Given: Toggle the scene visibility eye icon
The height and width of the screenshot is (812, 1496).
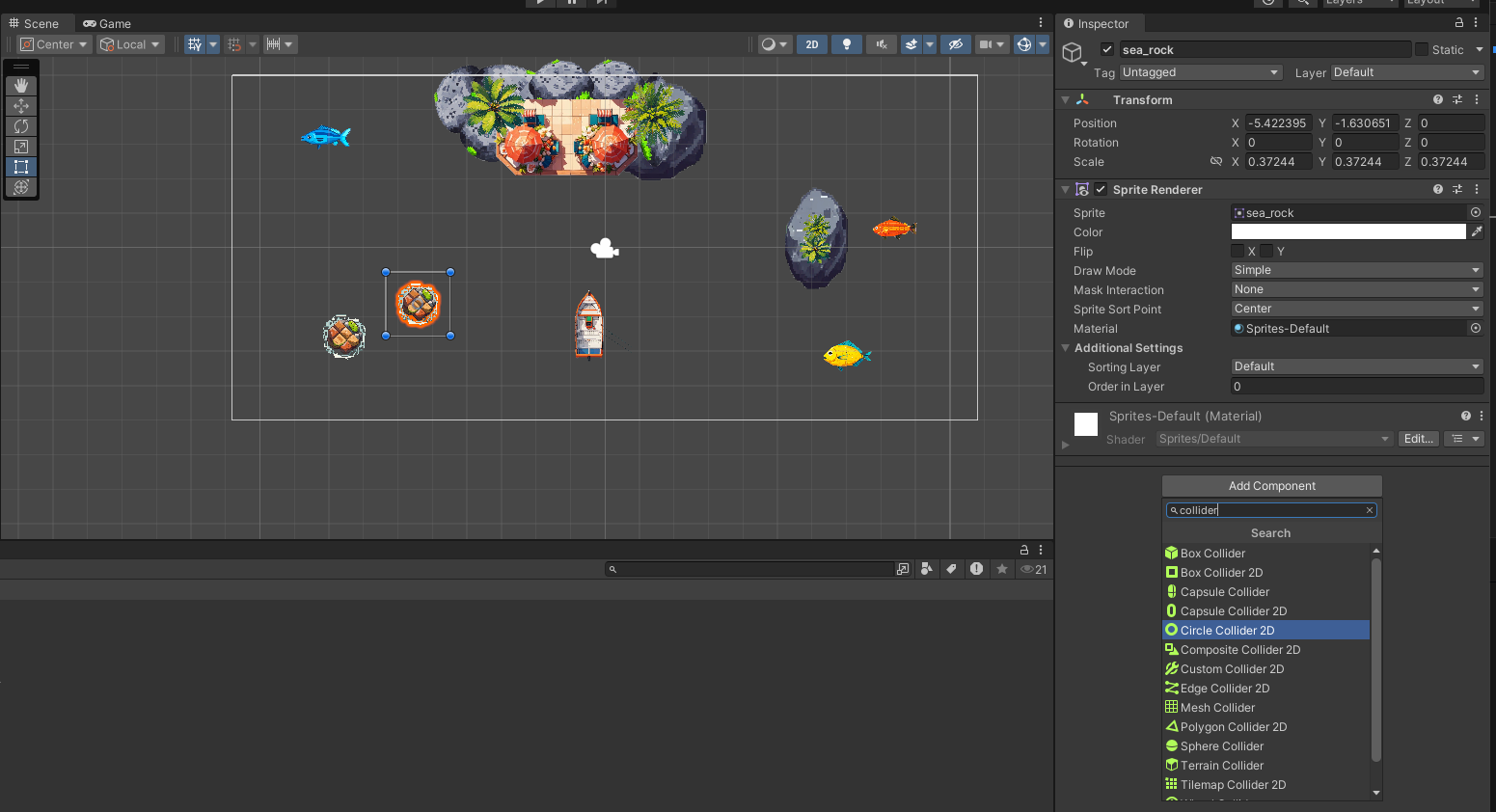Looking at the screenshot, I should [955, 43].
